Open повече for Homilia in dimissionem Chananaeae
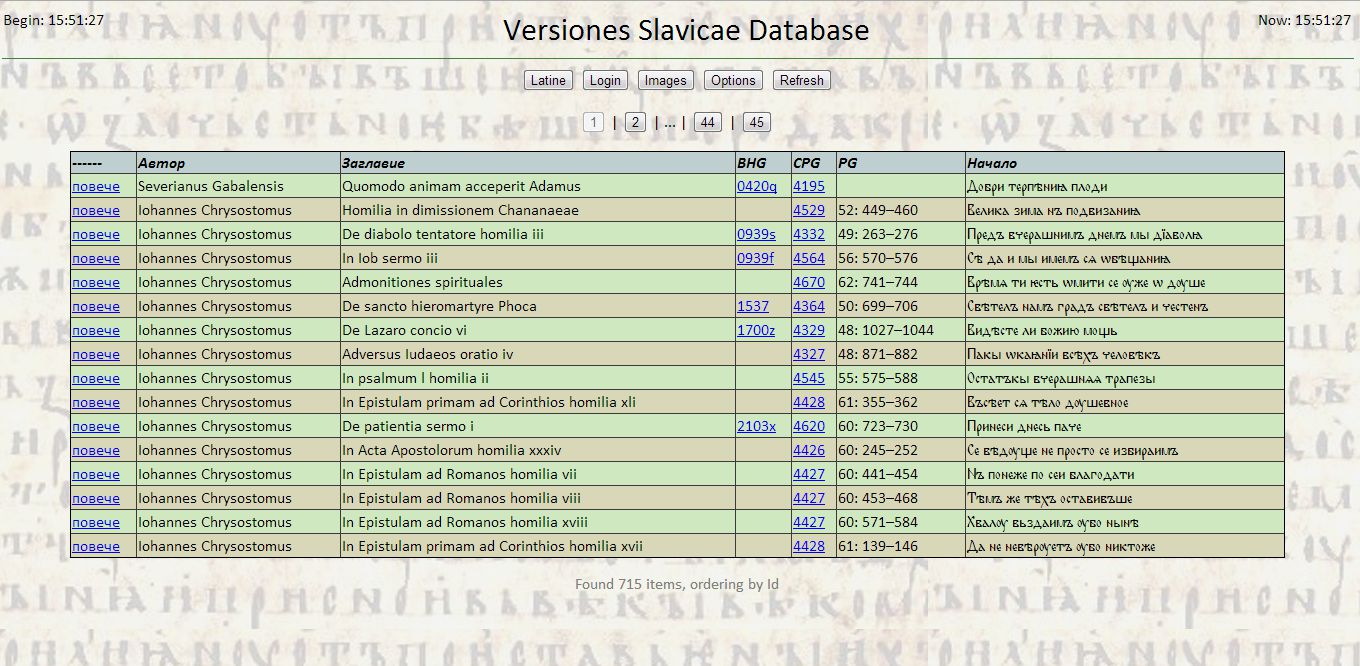The image size is (1360, 666). click(96, 210)
